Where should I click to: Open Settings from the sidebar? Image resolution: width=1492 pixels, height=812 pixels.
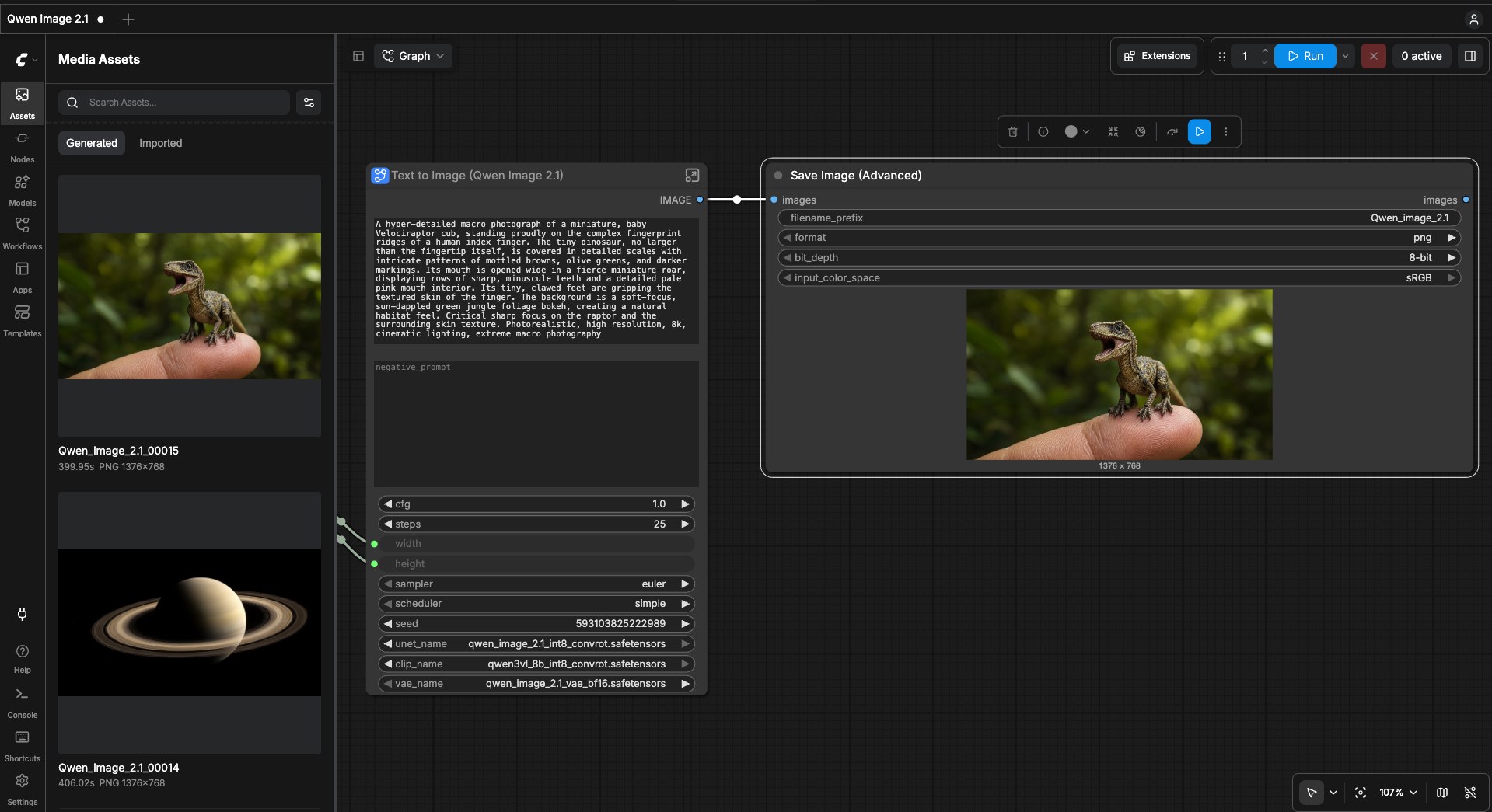click(22, 789)
